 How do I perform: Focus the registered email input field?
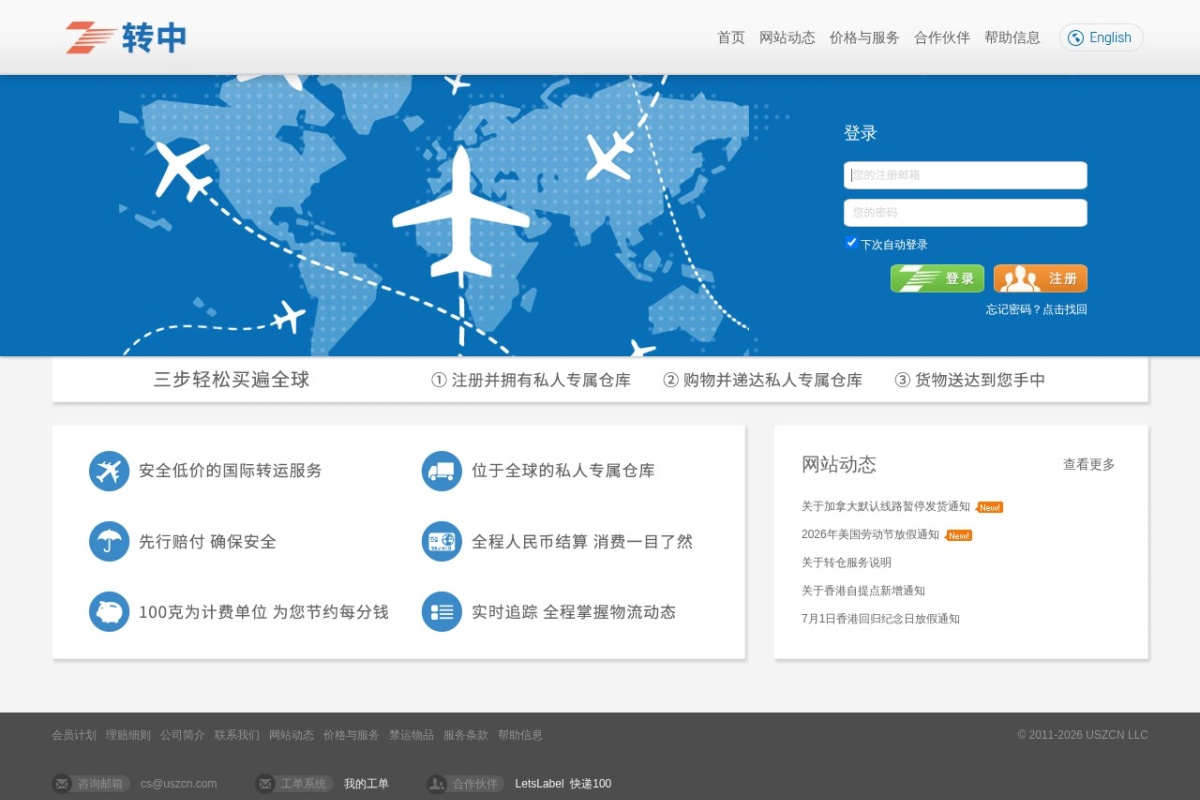[965, 175]
